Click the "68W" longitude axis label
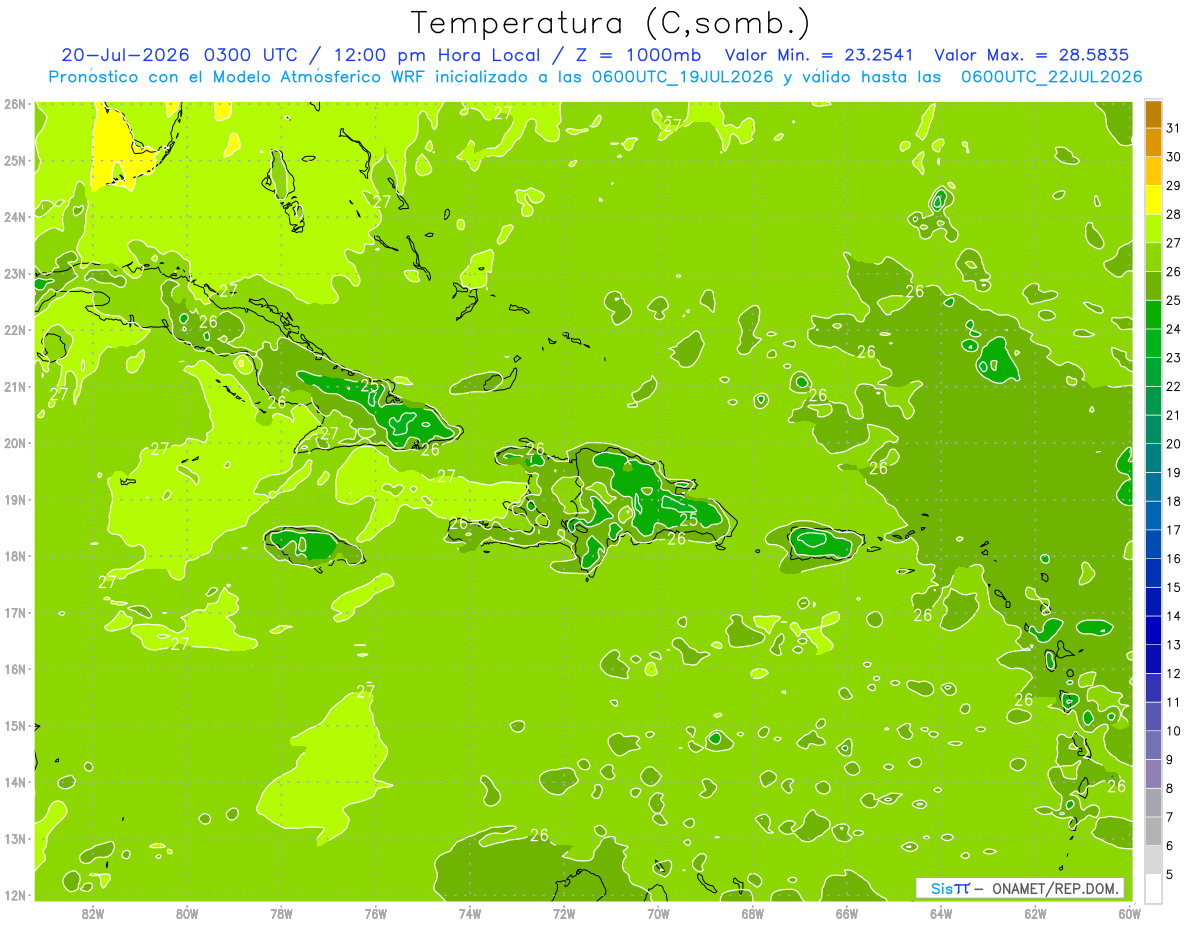The height and width of the screenshot is (927, 1200). (x=753, y=913)
